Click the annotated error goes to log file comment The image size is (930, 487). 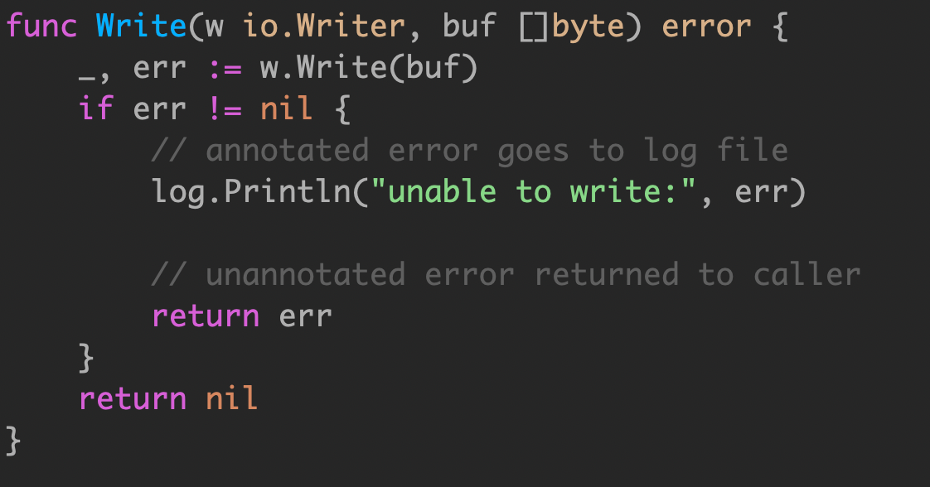click(x=469, y=151)
